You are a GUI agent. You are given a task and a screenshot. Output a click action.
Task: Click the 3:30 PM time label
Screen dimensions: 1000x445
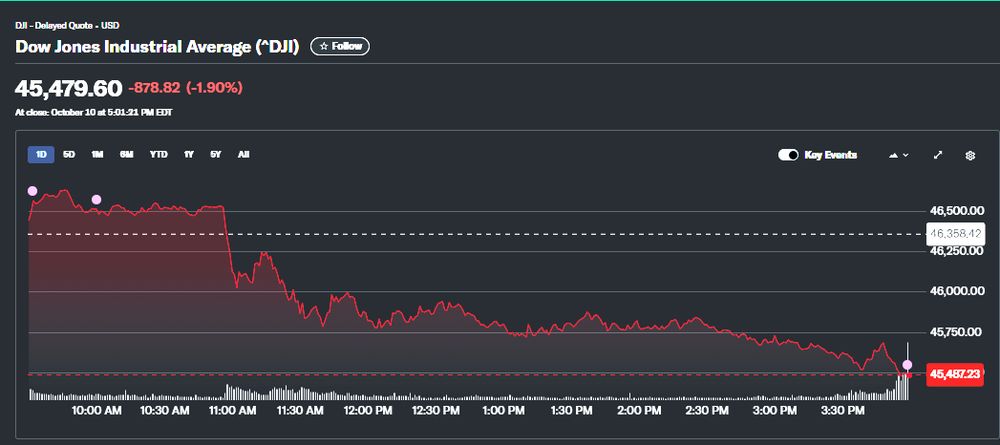(842, 411)
